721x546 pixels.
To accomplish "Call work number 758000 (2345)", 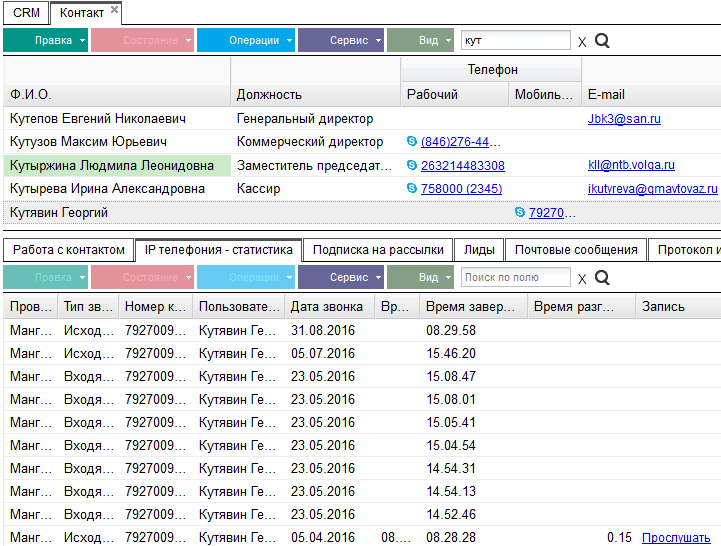I will click(x=461, y=189).
